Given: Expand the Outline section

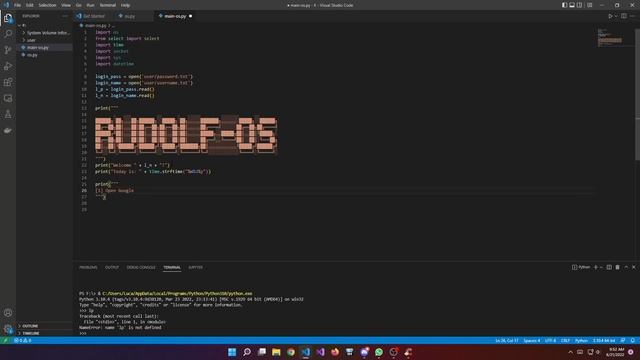Looking at the screenshot, I should pyautogui.click(x=45, y=326).
